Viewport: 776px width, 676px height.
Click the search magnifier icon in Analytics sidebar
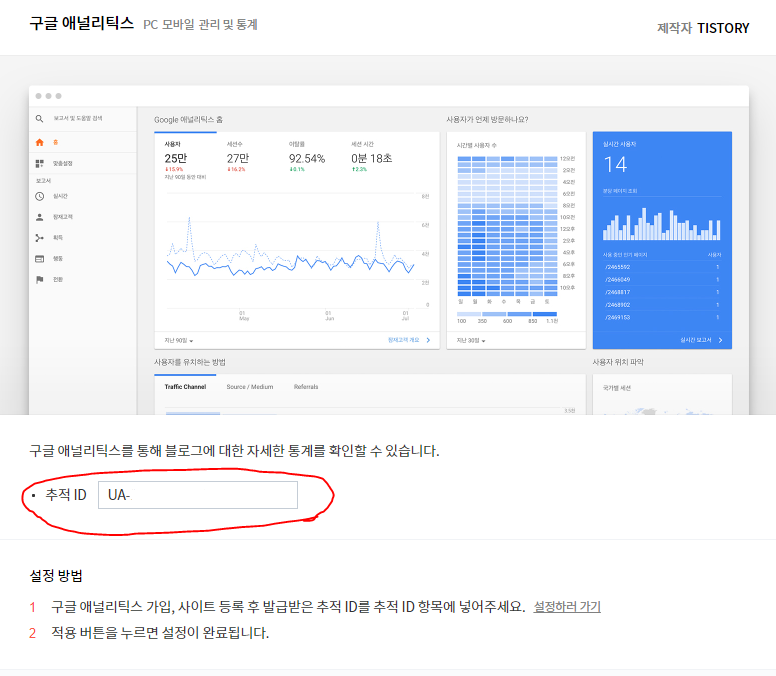click(40, 119)
